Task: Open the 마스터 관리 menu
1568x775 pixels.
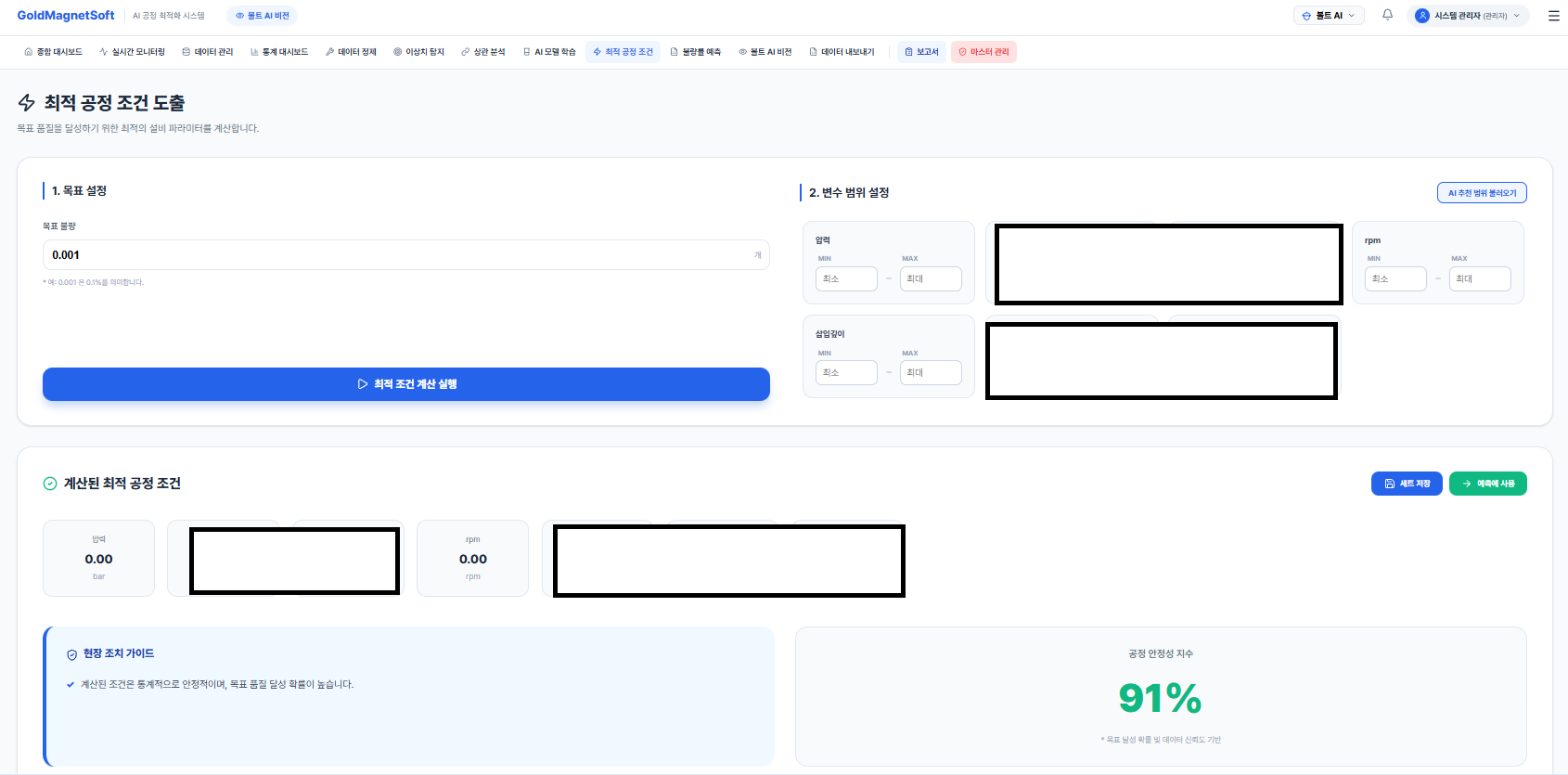Action: pos(983,52)
